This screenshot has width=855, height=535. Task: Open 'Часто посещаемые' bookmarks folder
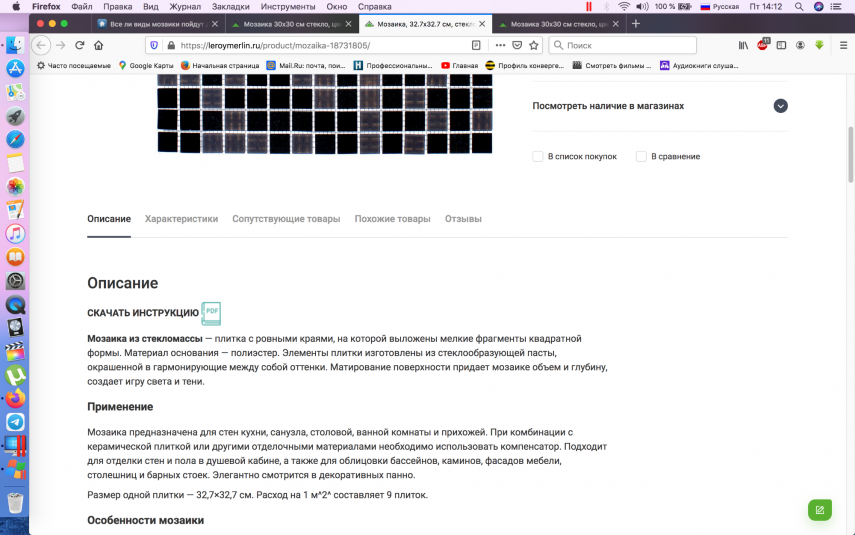[74, 65]
